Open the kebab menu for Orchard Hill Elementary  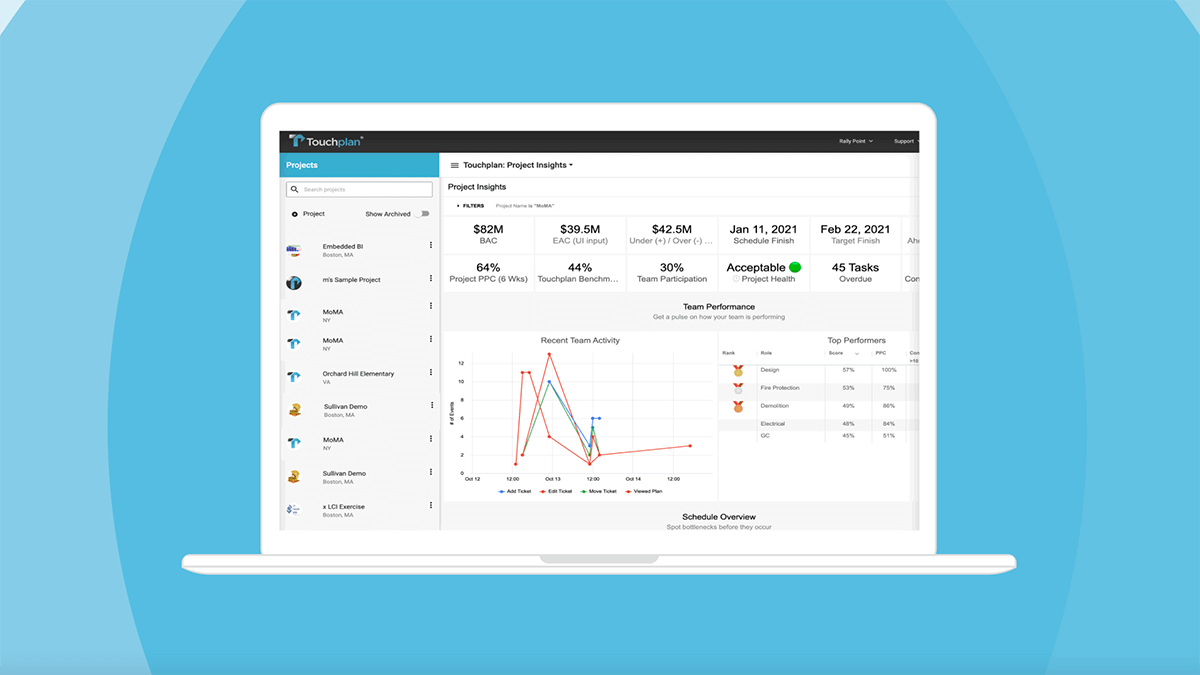[431, 372]
